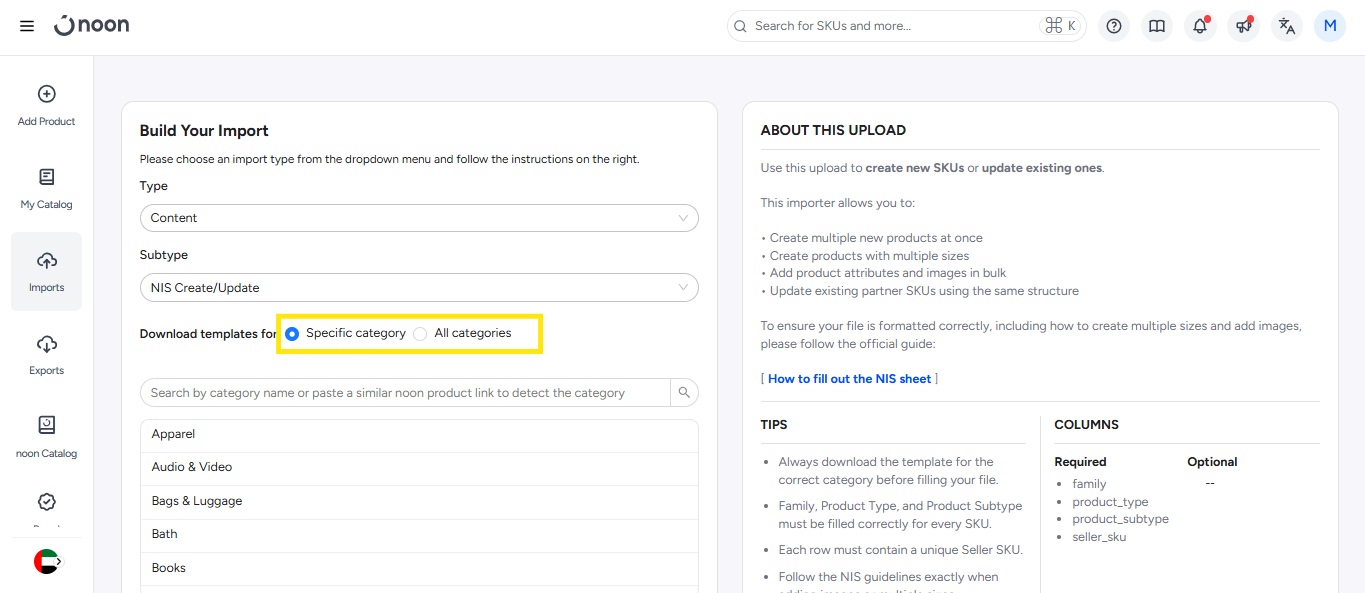Open the user profile avatar M
This screenshot has height=593, width=1365.
1330,26
